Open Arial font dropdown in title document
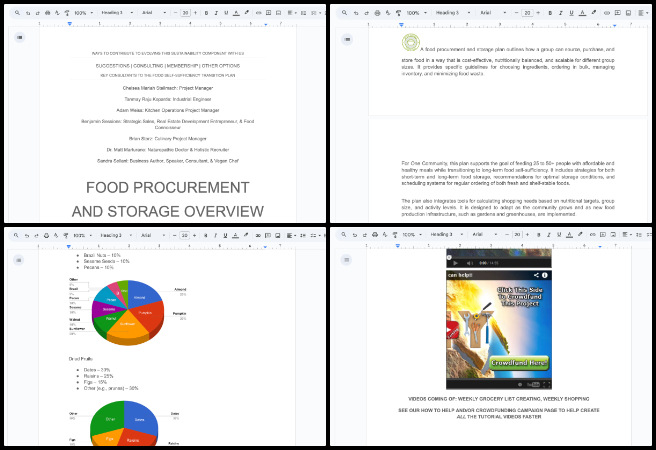656x450 pixels. coord(154,13)
